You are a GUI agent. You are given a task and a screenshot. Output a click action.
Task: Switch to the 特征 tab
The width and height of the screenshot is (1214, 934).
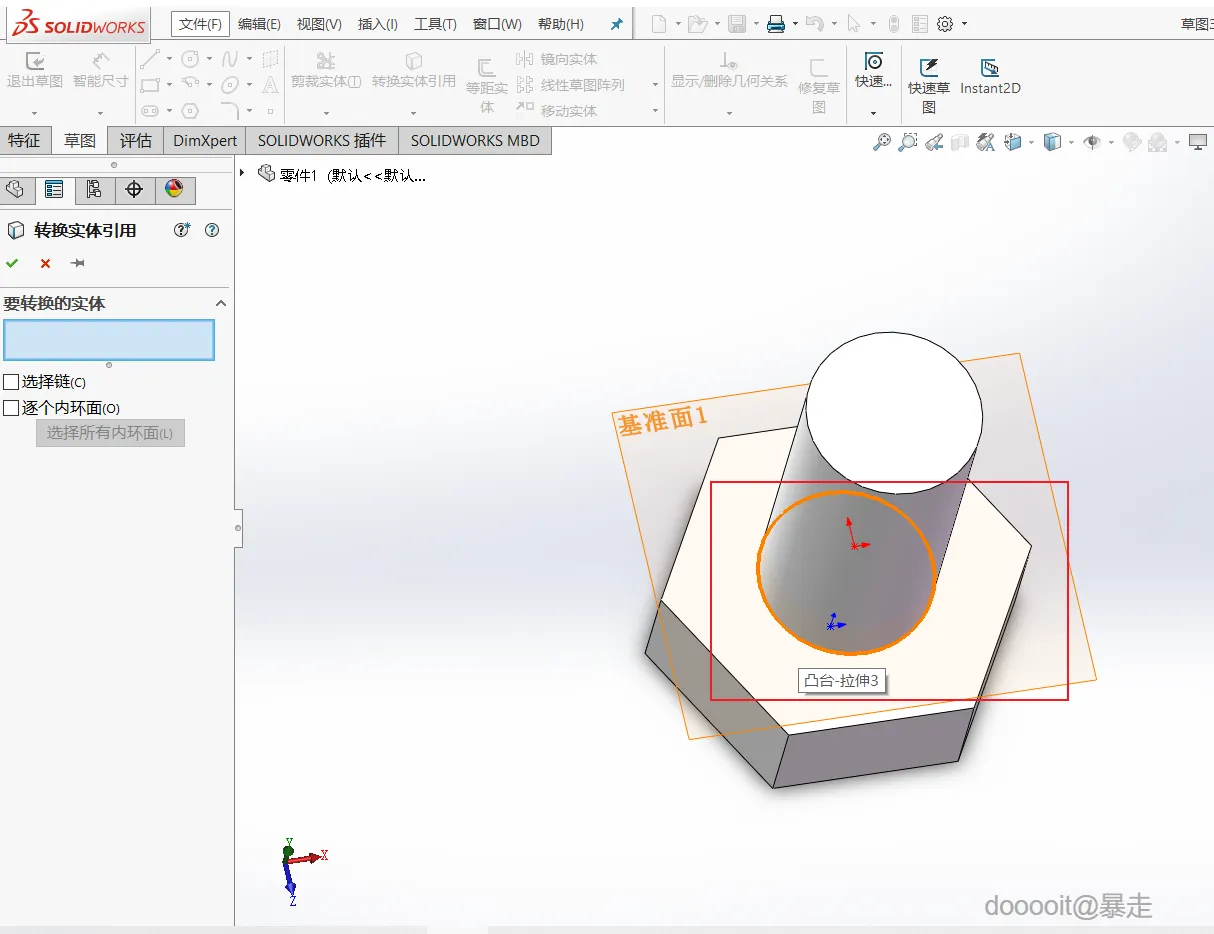coord(25,141)
